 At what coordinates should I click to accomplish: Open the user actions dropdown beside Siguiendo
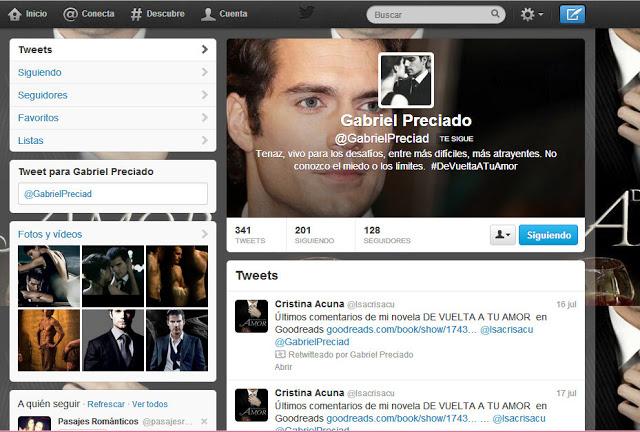point(502,235)
